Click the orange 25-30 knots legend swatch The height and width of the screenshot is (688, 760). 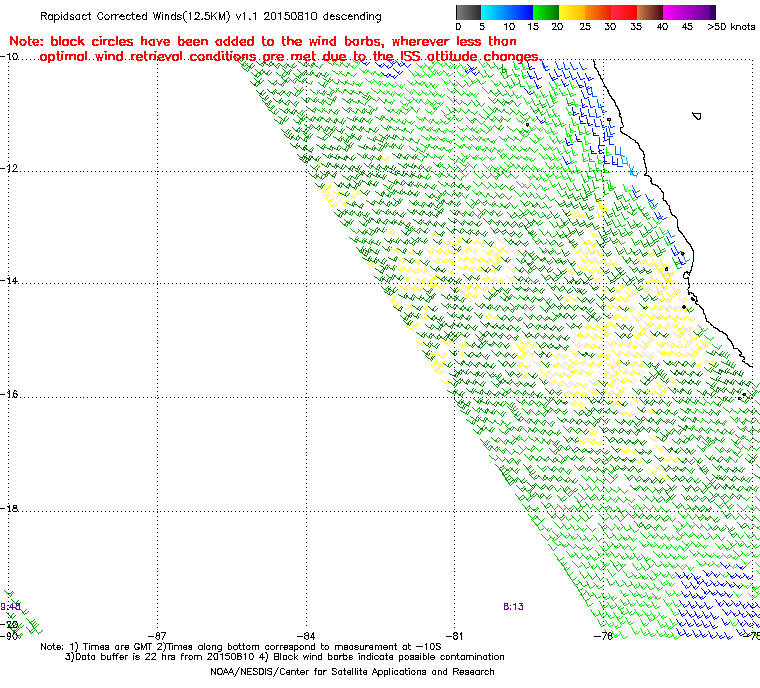tap(598, 12)
